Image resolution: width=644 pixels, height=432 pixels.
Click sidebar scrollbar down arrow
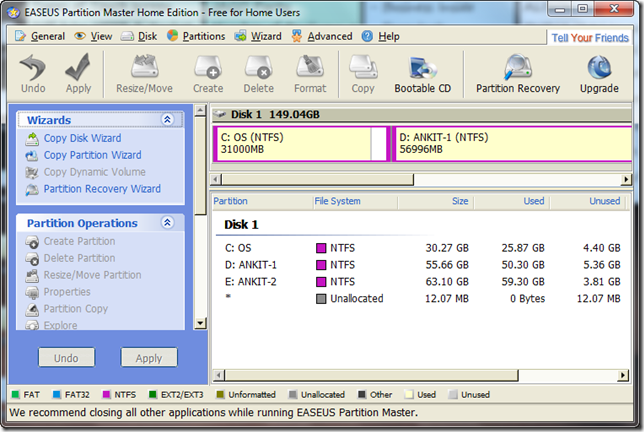200,323
